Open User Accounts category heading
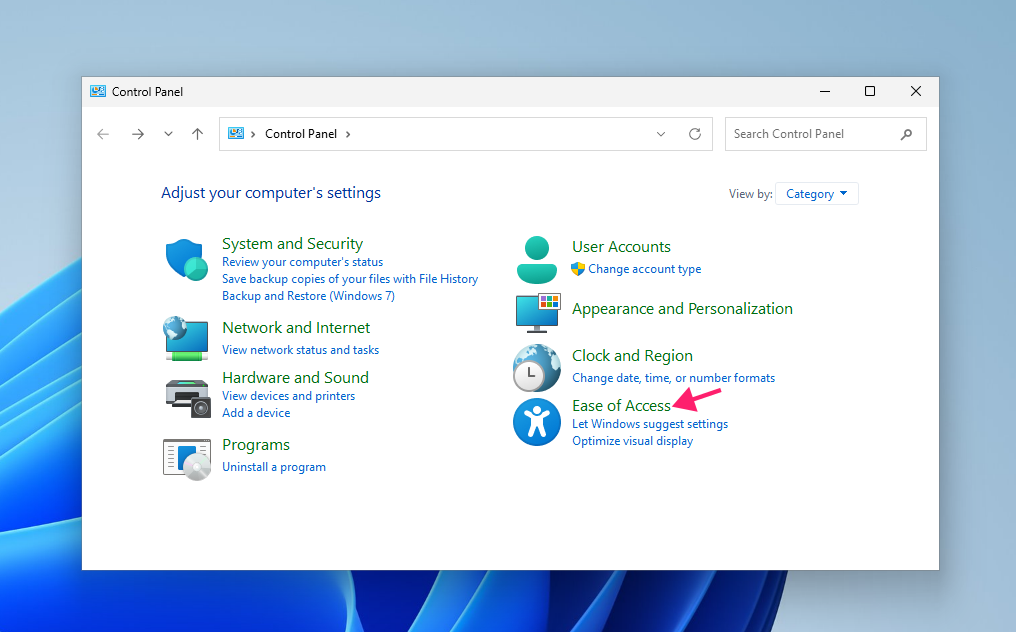This screenshot has width=1016, height=632. pyautogui.click(x=621, y=247)
